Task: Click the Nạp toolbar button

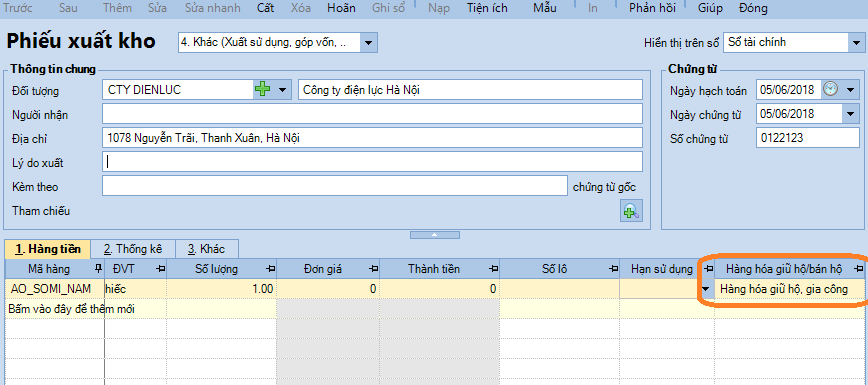Action: (x=439, y=8)
